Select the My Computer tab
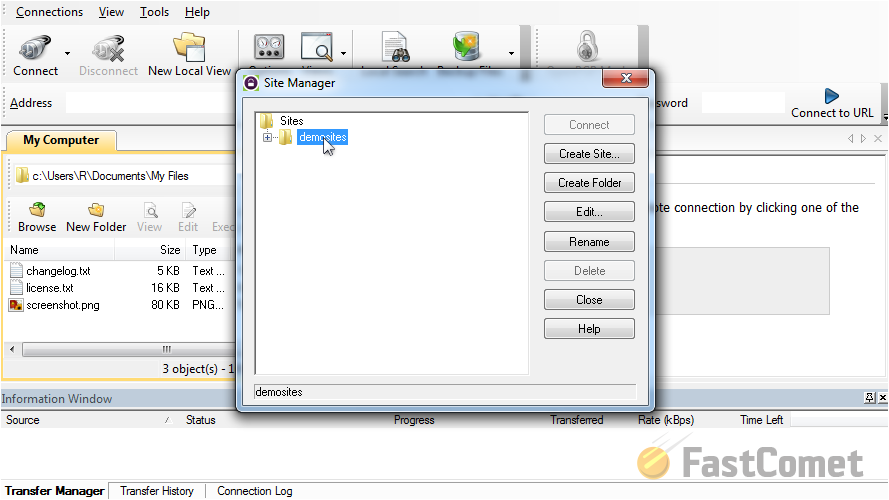This screenshot has width=889, height=500. point(61,140)
